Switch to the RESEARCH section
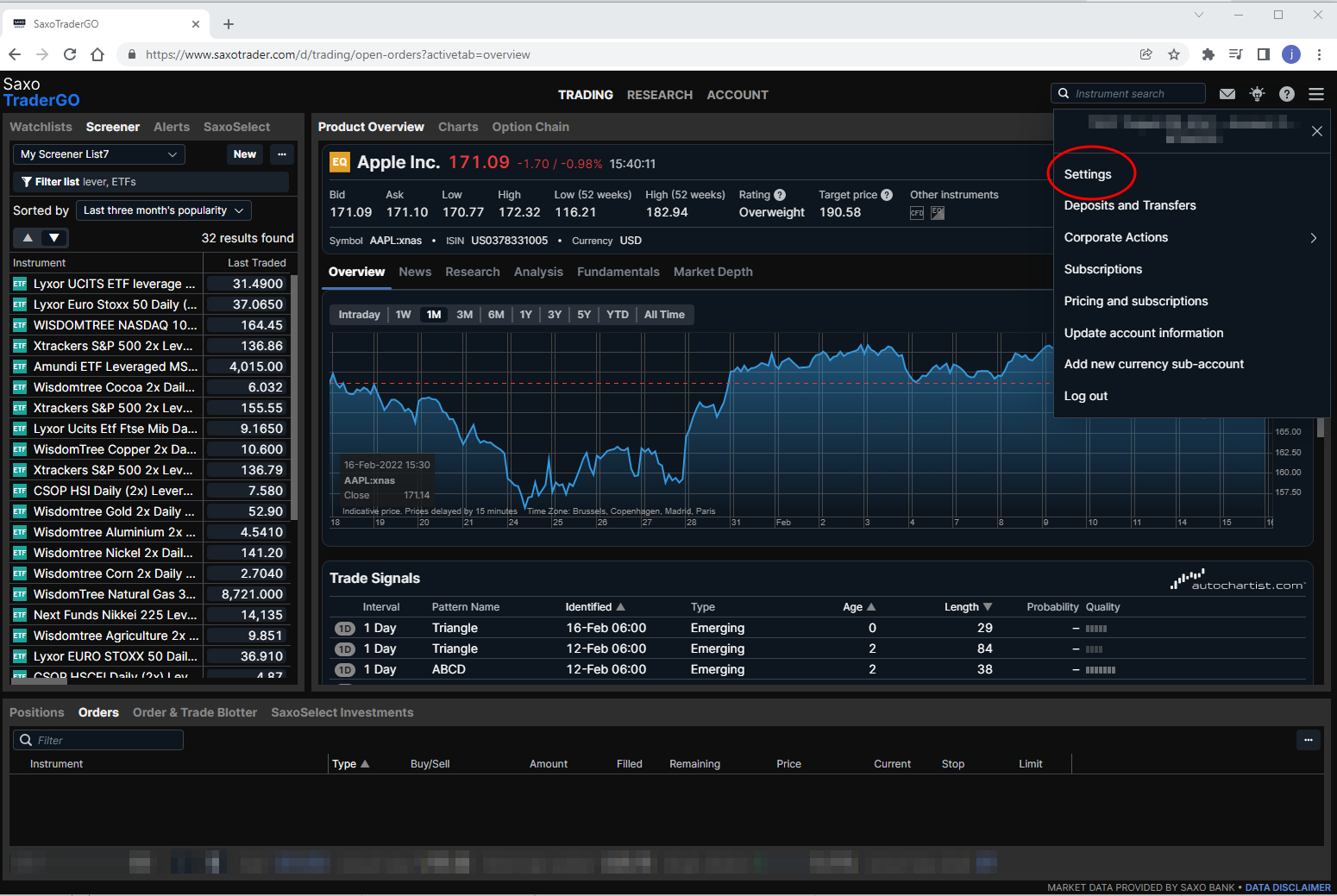1337x896 pixels. point(660,95)
